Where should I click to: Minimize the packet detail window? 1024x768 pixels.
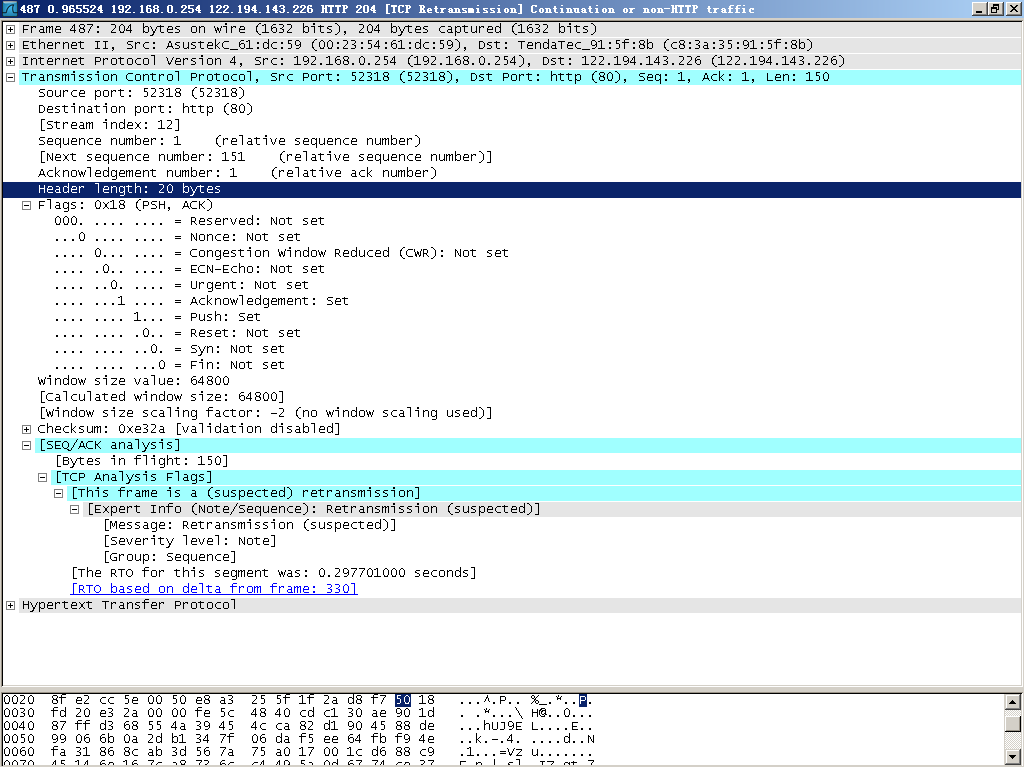click(979, 9)
